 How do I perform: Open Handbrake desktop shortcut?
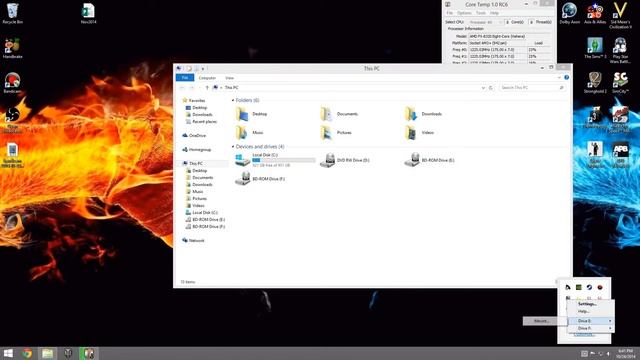click(12, 48)
